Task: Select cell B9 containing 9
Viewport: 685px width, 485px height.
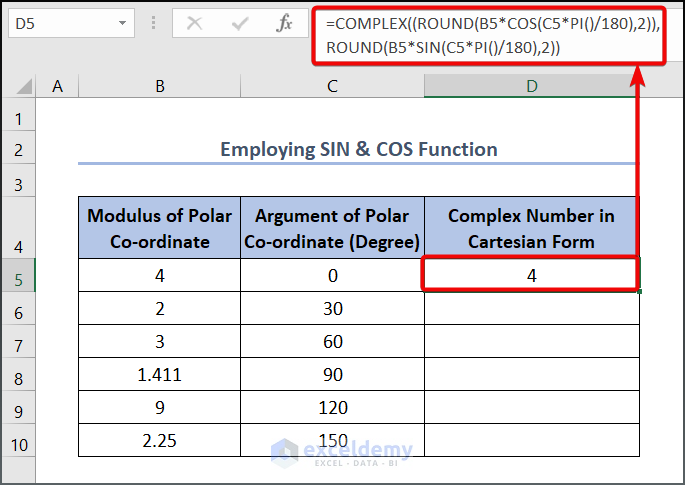Action: point(159,407)
